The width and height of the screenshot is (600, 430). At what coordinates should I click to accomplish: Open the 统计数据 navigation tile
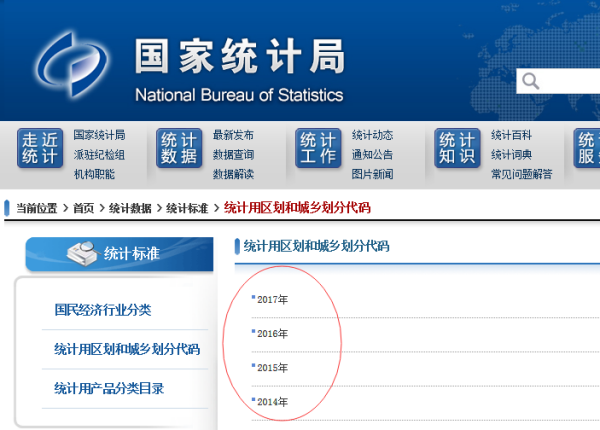[x=179, y=149]
